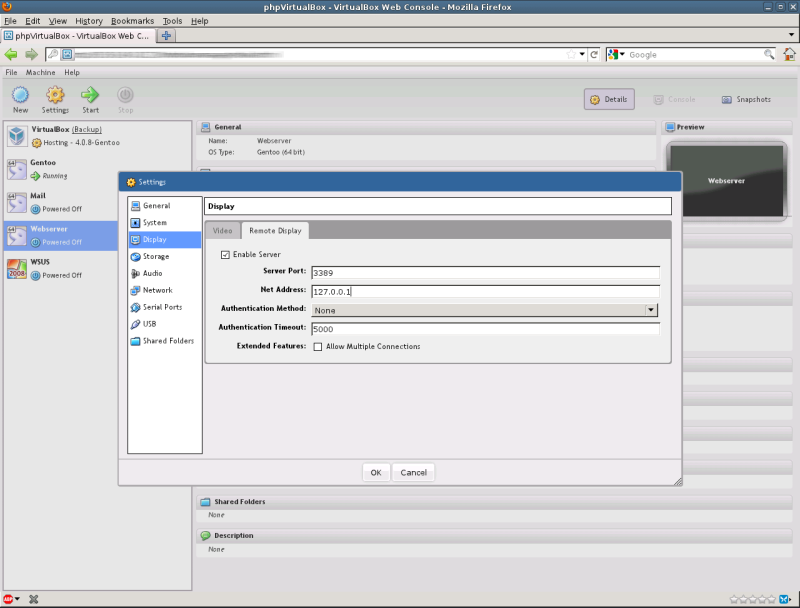Viewport: 800px width, 608px height.
Task: Open the Authentication Method dropdown
Action: (485, 310)
